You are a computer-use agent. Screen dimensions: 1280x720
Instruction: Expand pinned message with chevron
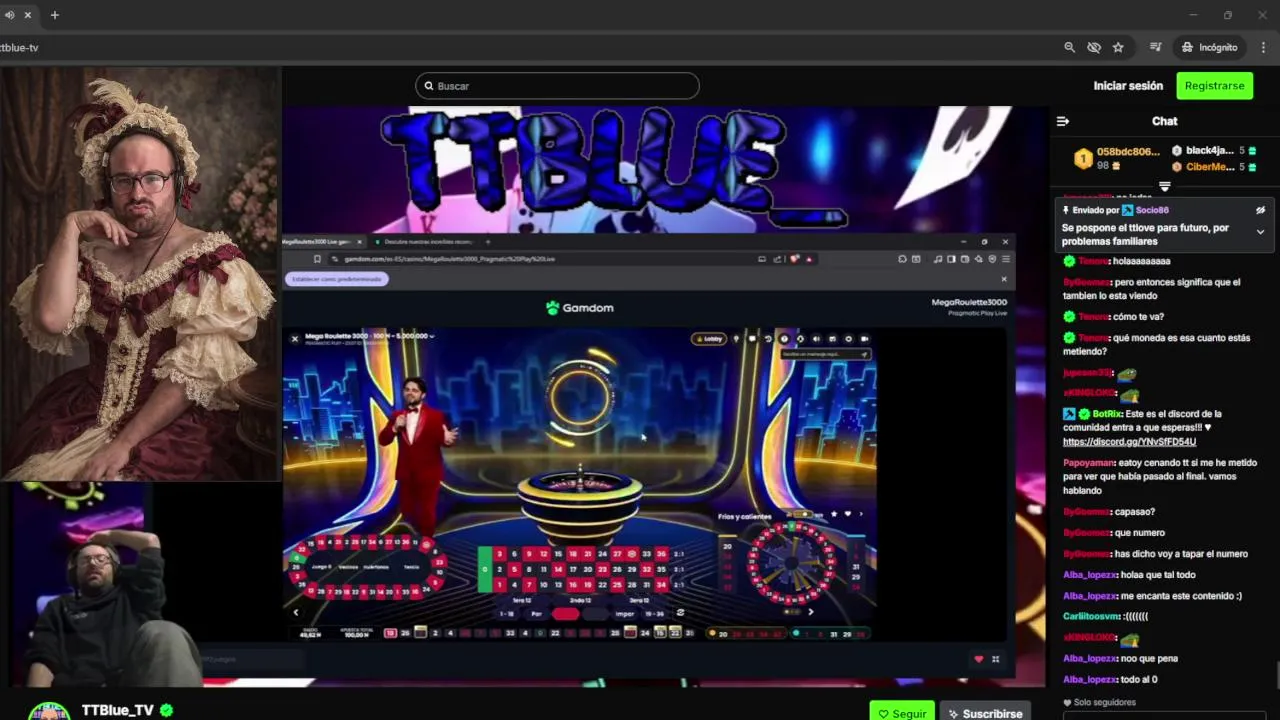coord(1260,232)
